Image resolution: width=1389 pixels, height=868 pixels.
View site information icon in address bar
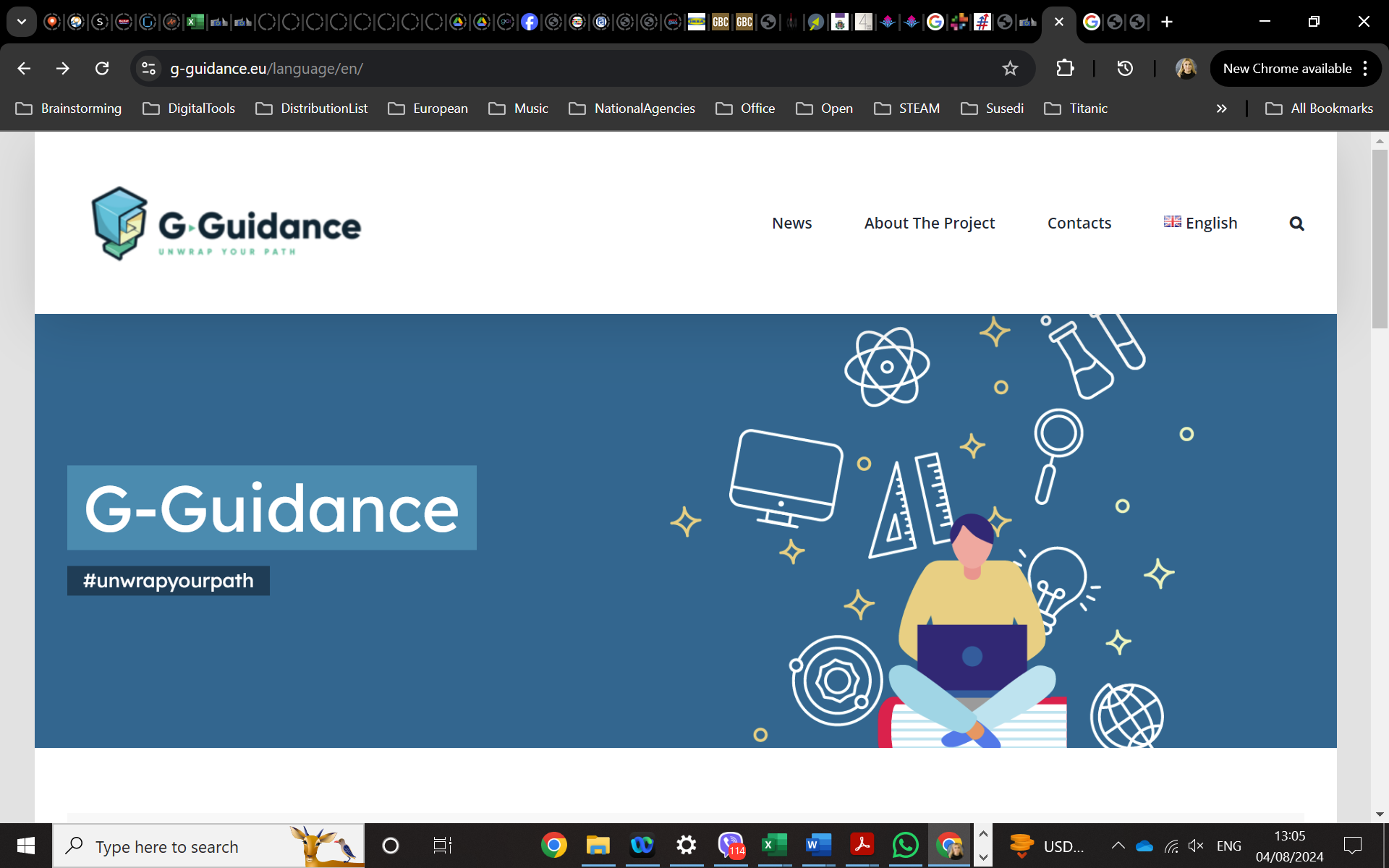tap(148, 68)
